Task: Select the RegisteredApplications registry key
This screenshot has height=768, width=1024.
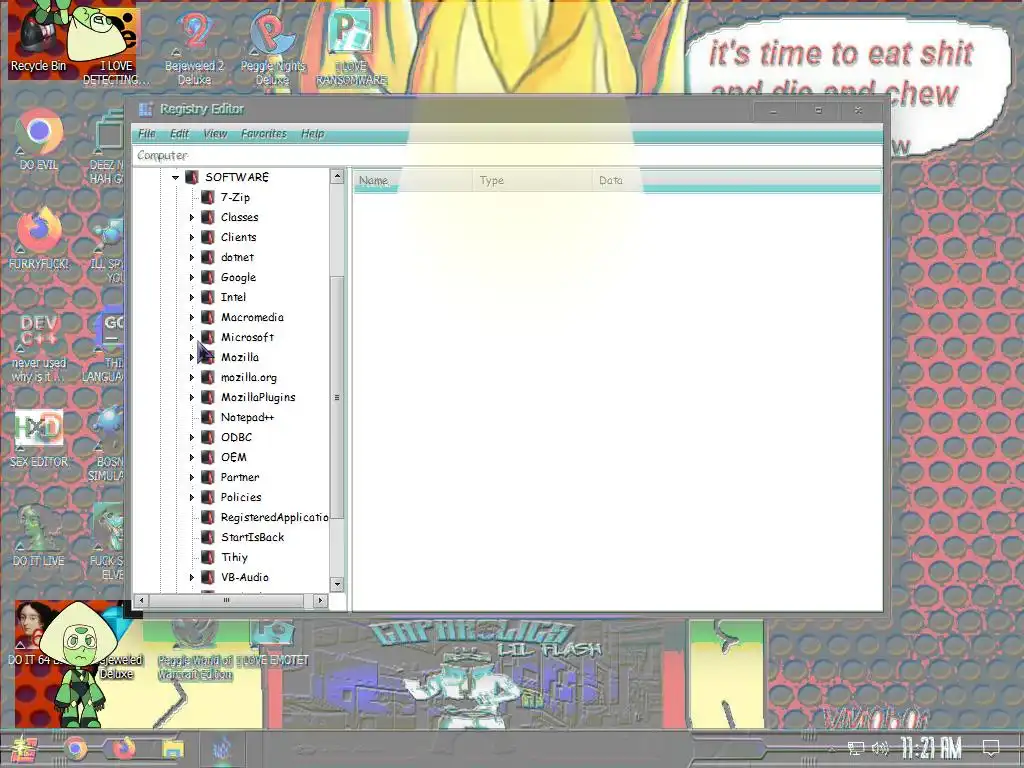Action: click(x=274, y=517)
